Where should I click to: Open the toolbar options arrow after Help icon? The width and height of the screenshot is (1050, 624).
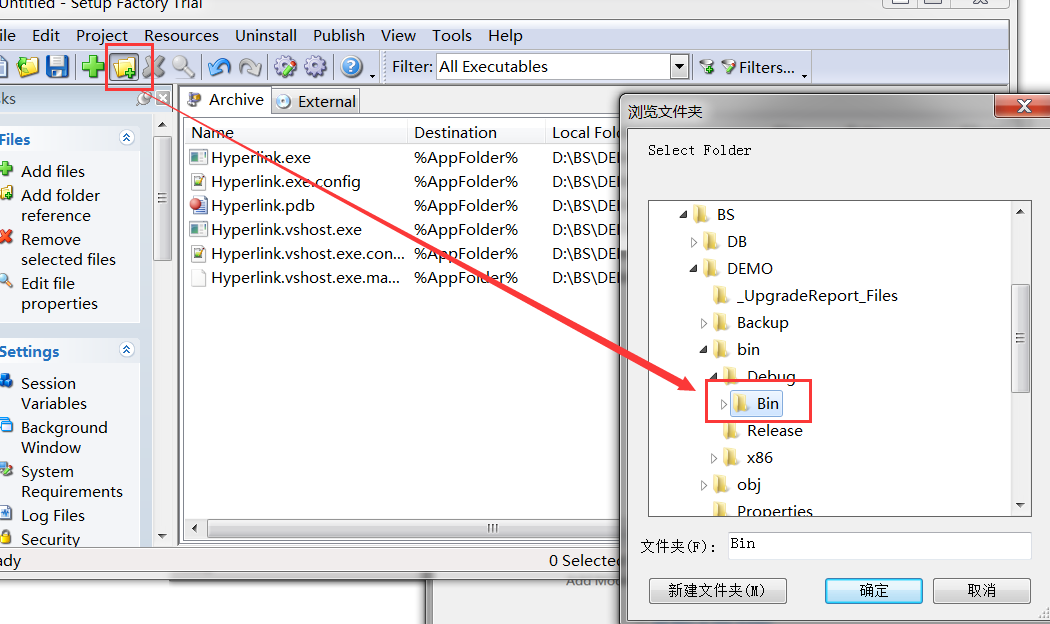coord(372,75)
